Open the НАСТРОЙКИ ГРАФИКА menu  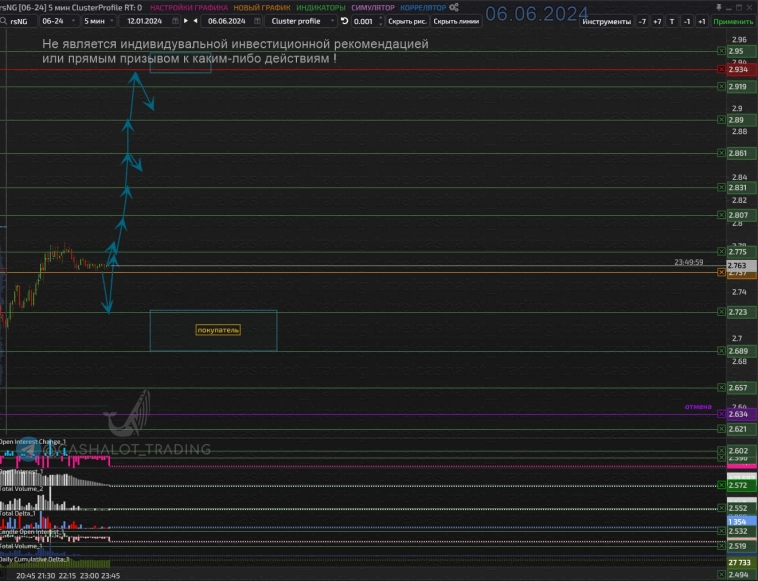pyautogui.click(x=188, y=7)
